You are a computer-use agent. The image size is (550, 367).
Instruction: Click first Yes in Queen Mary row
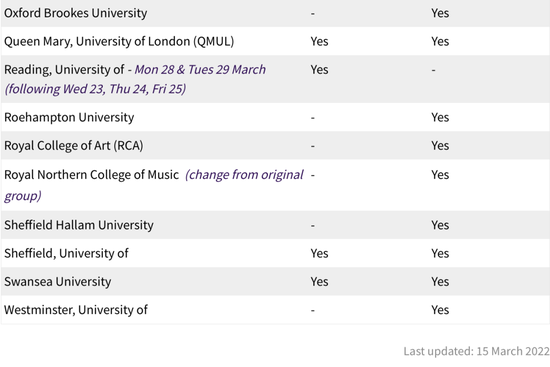tap(319, 41)
